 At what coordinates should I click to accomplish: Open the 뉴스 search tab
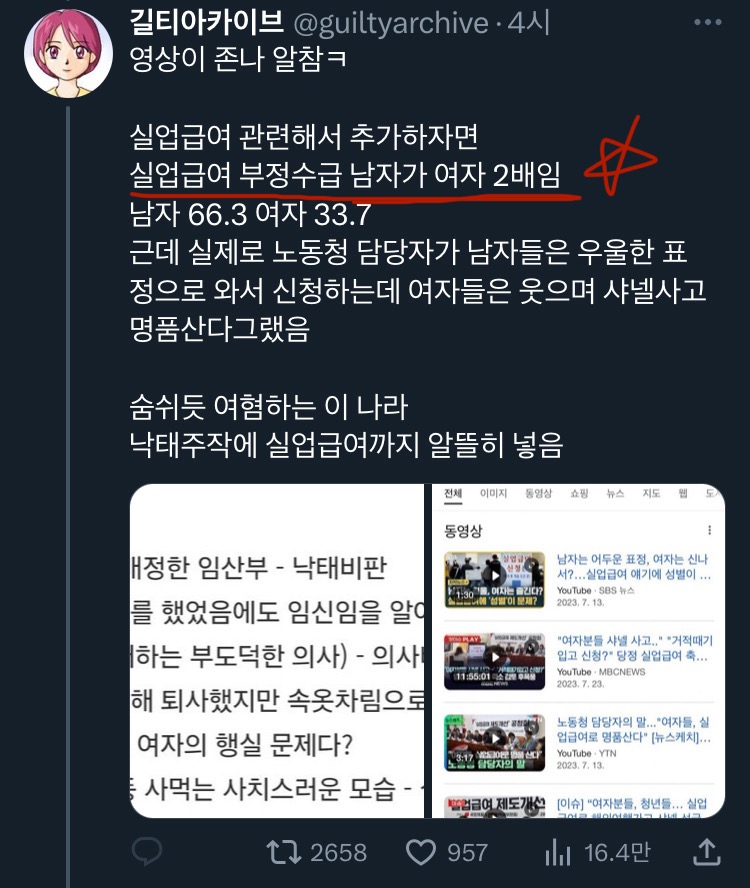(x=615, y=493)
